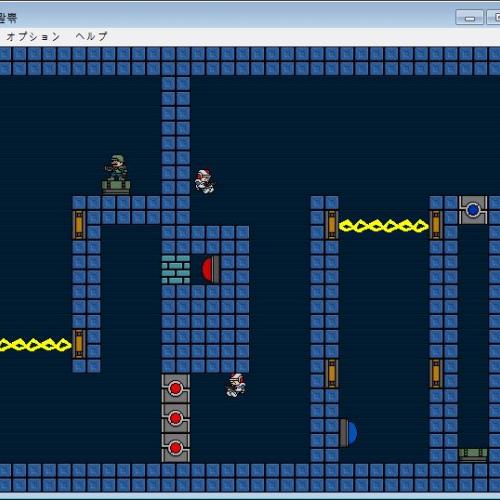Click the topmost red orb block
This screenshot has width=500, height=500.
pyautogui.click(x=176, y=389)
